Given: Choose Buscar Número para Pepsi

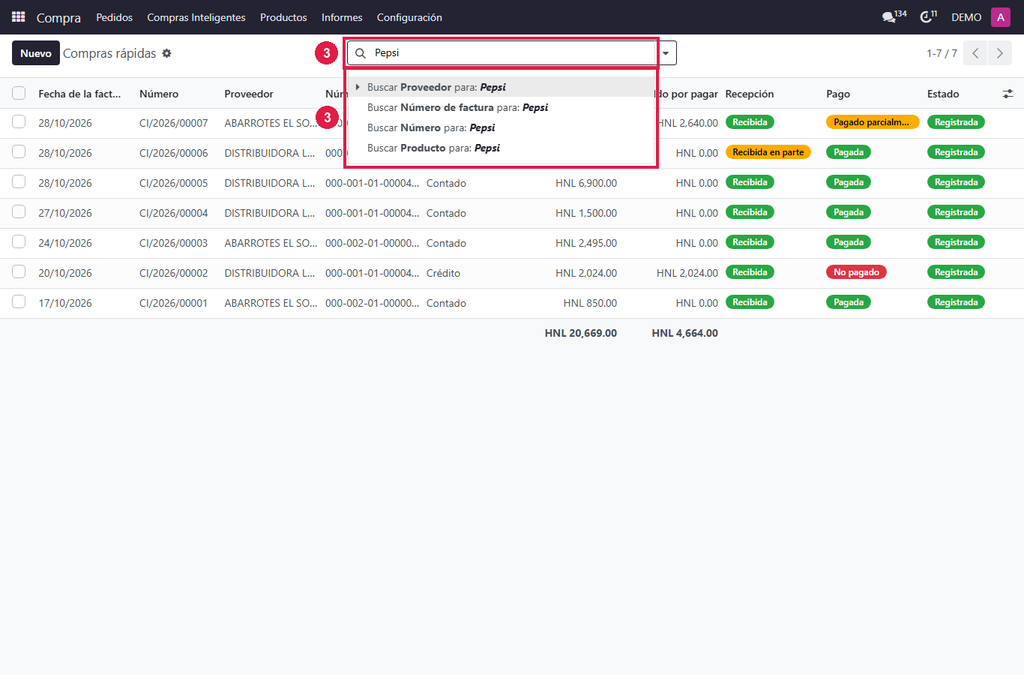Looking at the screenshot, I should [501, 127].
